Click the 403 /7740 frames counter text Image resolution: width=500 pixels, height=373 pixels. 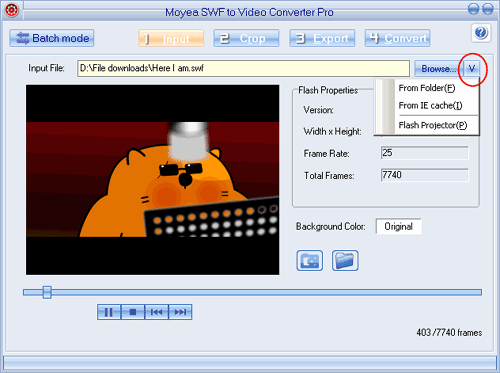pos(449,333)
